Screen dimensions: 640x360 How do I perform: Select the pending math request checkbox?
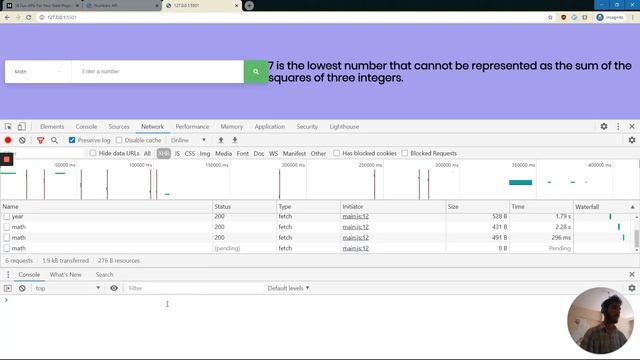(7, 248)
